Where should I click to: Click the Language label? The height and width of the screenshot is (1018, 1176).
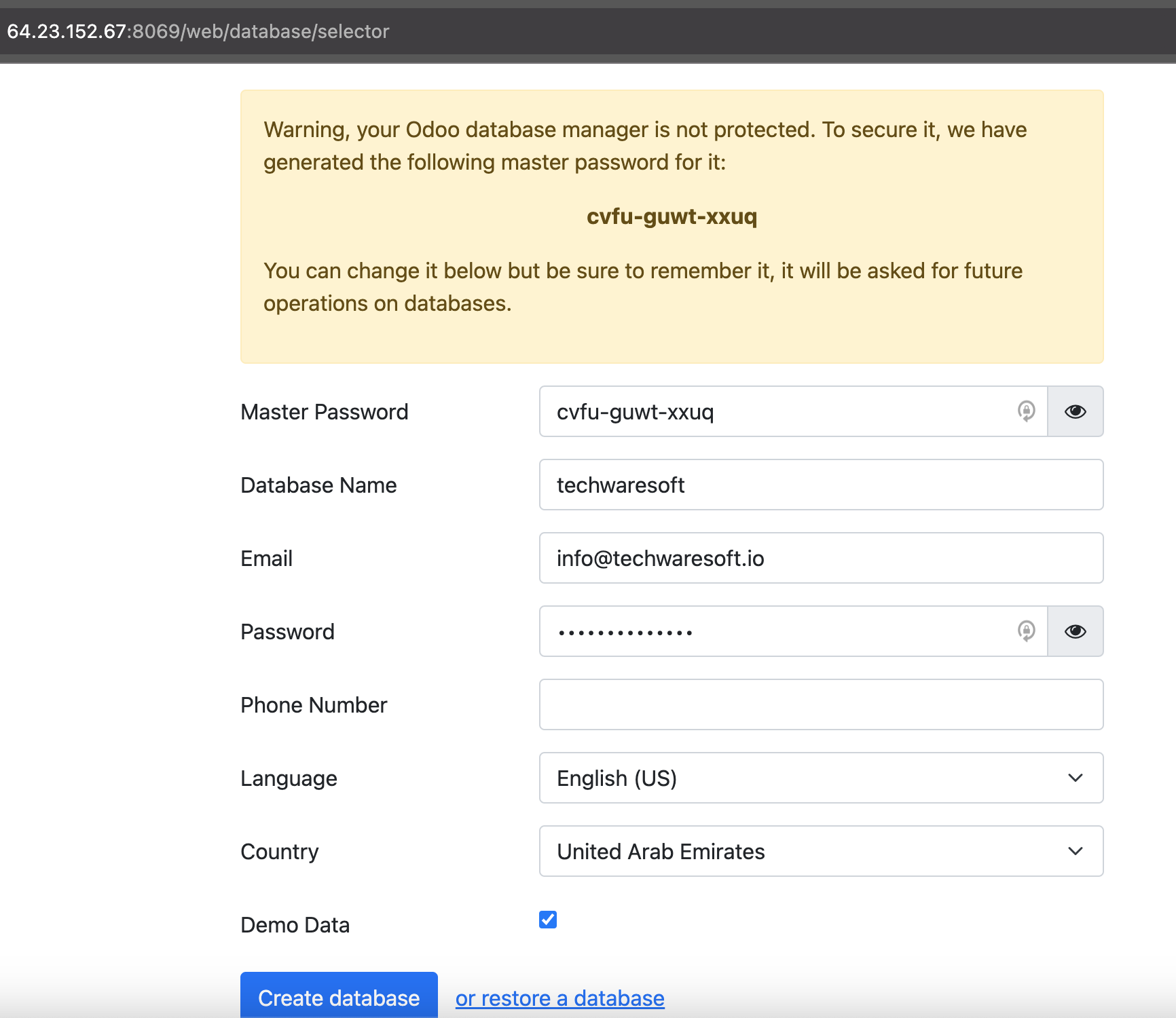pos(289,778)
